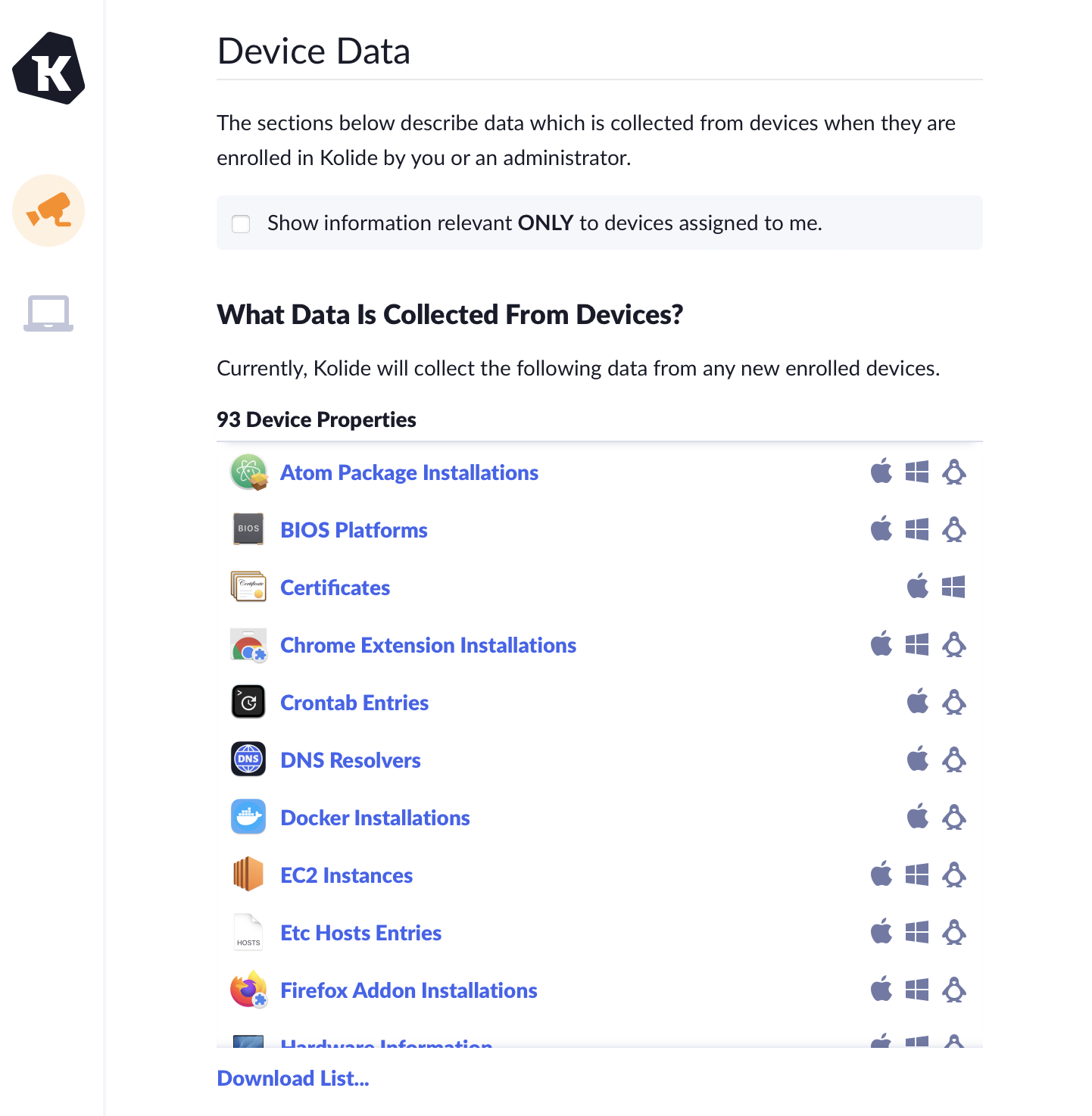This screenshot has height=1116, width=1092.
Task: Click the Firefox Addon Installations icon
Action: [248, 990]
